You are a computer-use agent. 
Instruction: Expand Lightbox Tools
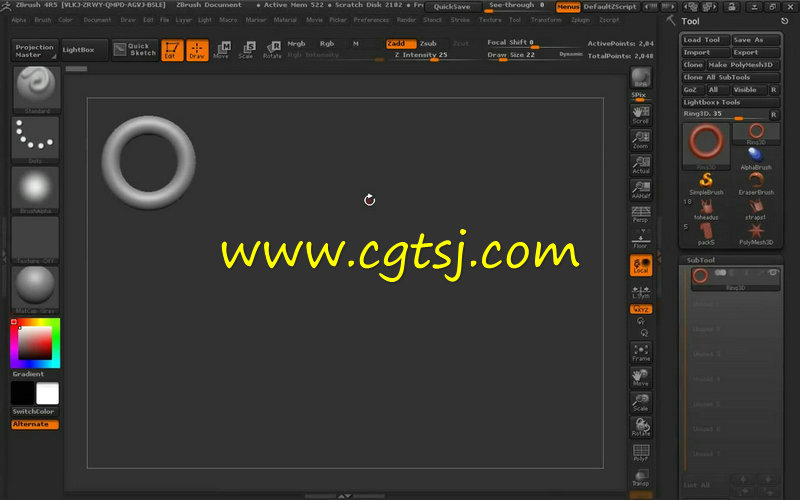click(x=731, y=103)
